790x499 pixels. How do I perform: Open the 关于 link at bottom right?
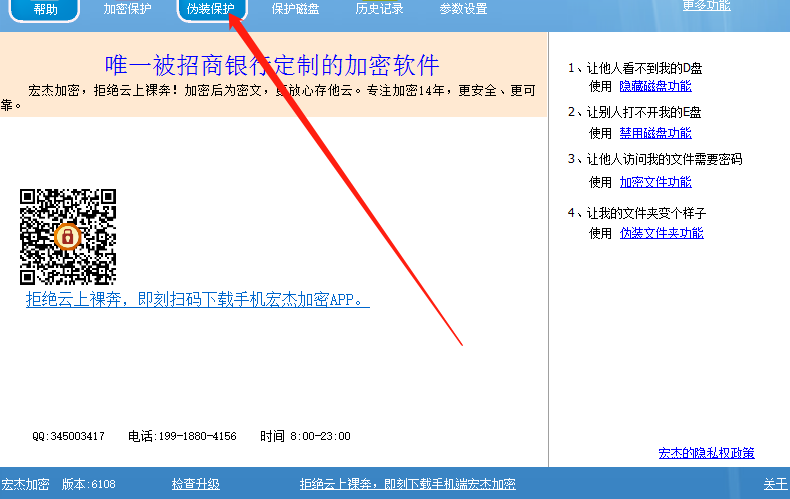[775, 484]
